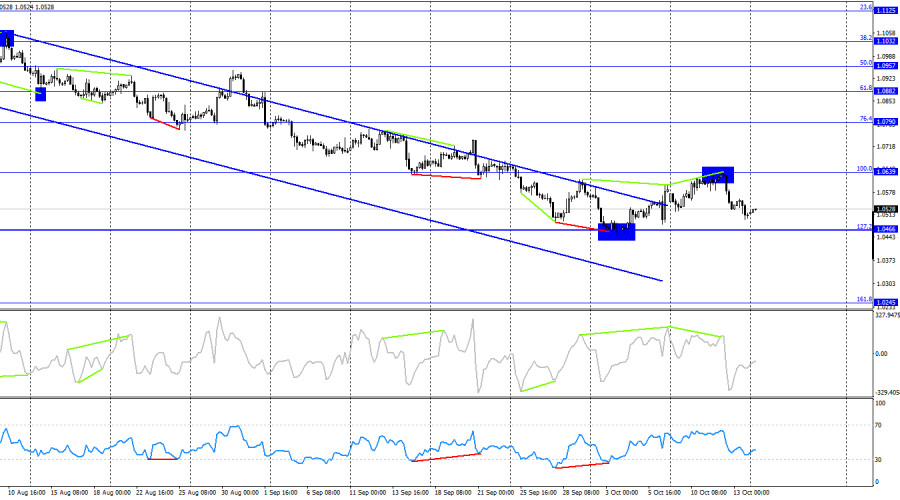Click the 10 Aug 16:00 date label
900x500 pixels.
pyautogui.click(x=27, y=493)
